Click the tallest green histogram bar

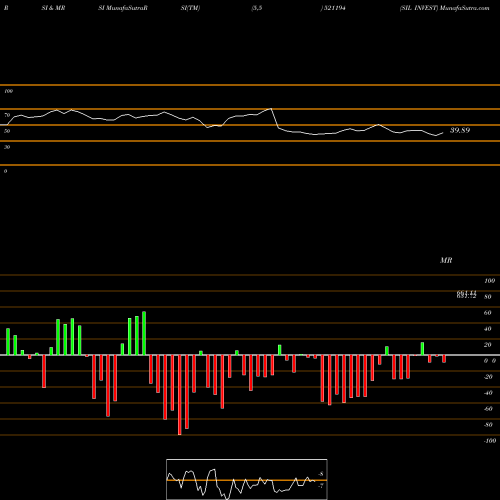(x=144, y=333)
